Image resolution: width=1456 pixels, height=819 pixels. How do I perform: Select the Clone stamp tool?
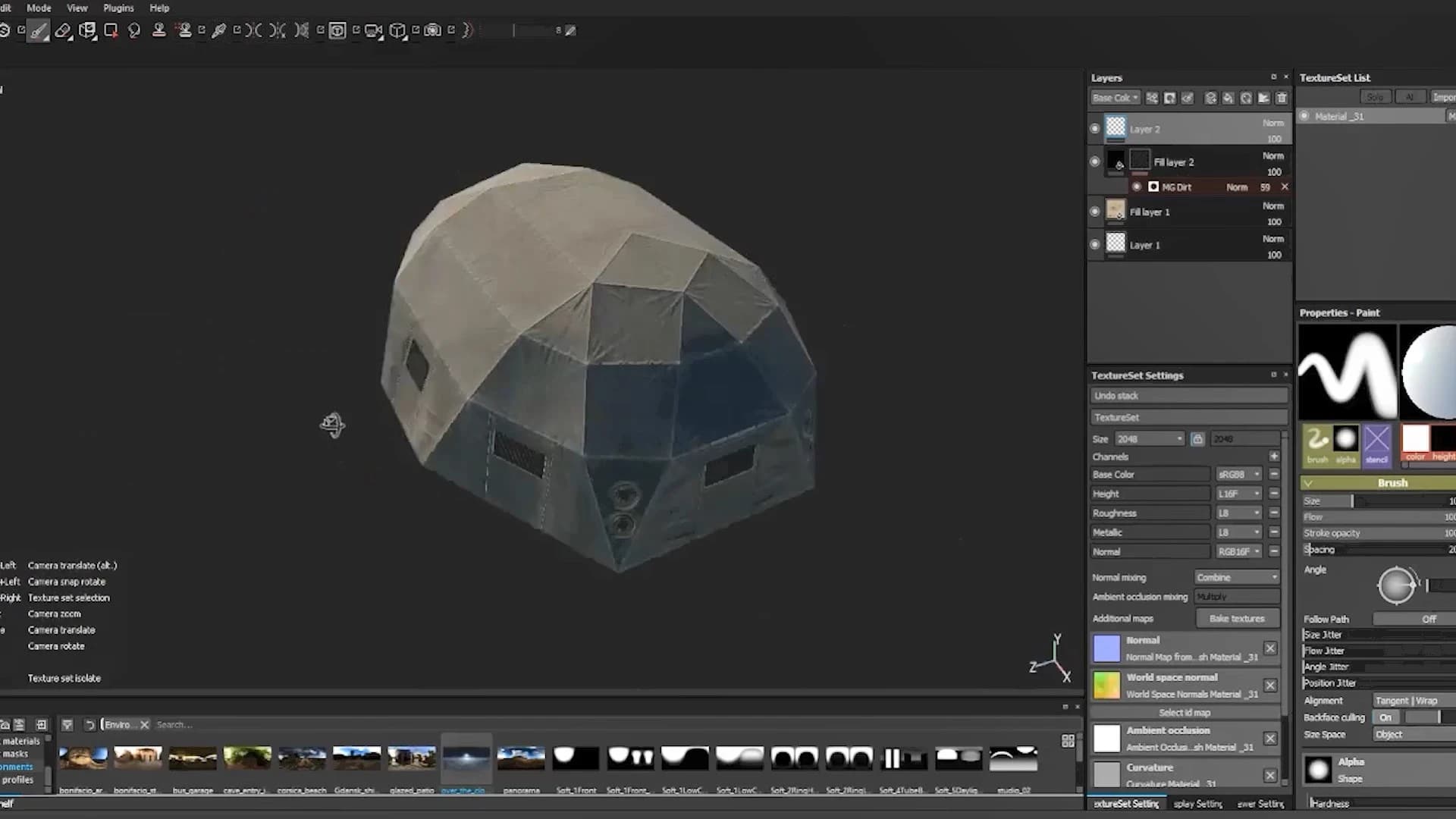pyautogui.click(x=159, y=32)
